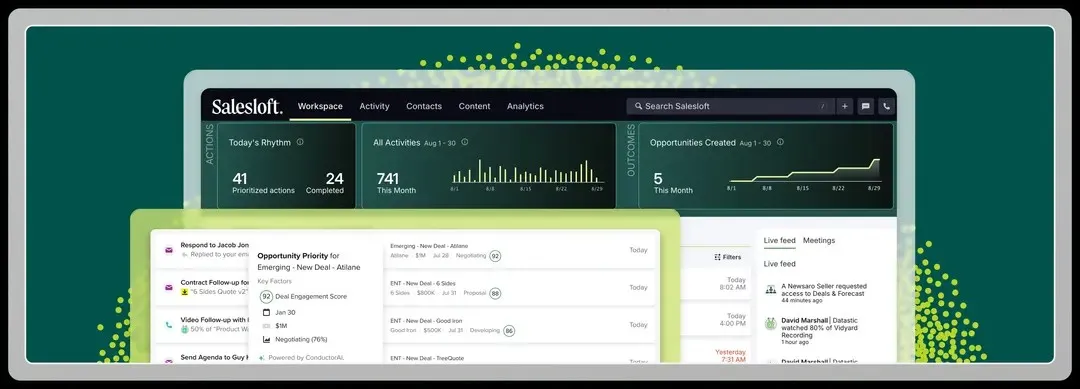Click info icon beside All Activities
This screenshot has width=1080, height=389.
(465, 142)
